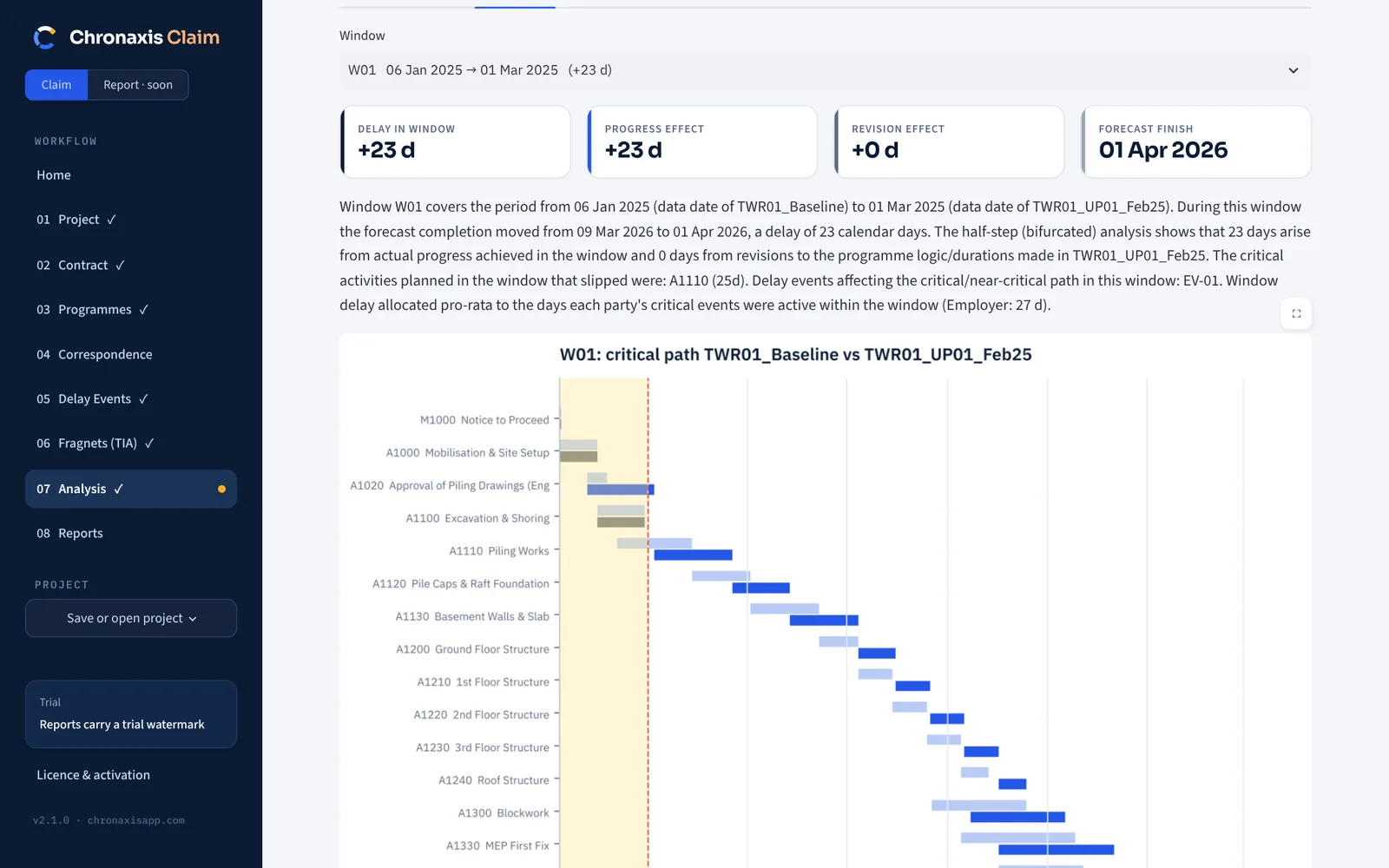Expand the chart to fullscreen
The image size is (1389, 868).
[x=1296, y=313]
